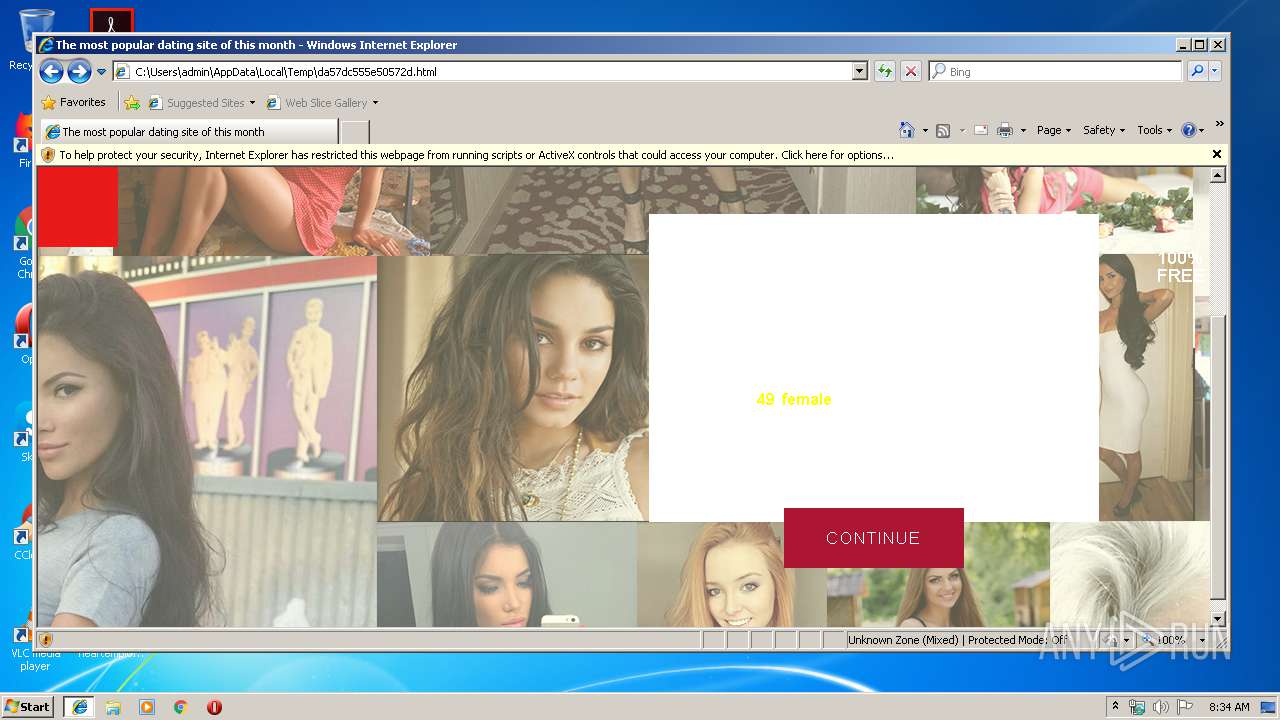Select the most popular dating site tab

(189, 131)
